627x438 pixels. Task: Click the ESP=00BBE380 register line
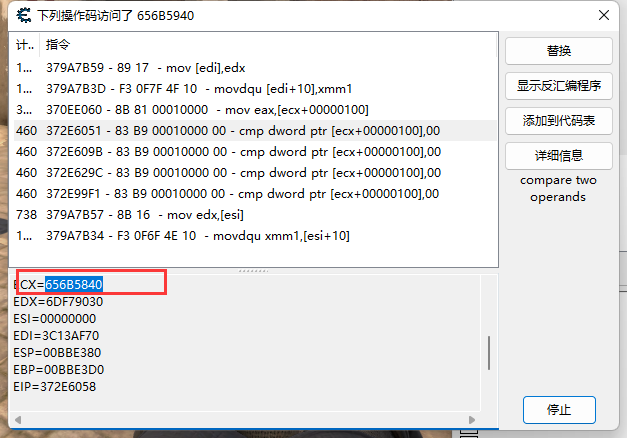click(57, 353)
